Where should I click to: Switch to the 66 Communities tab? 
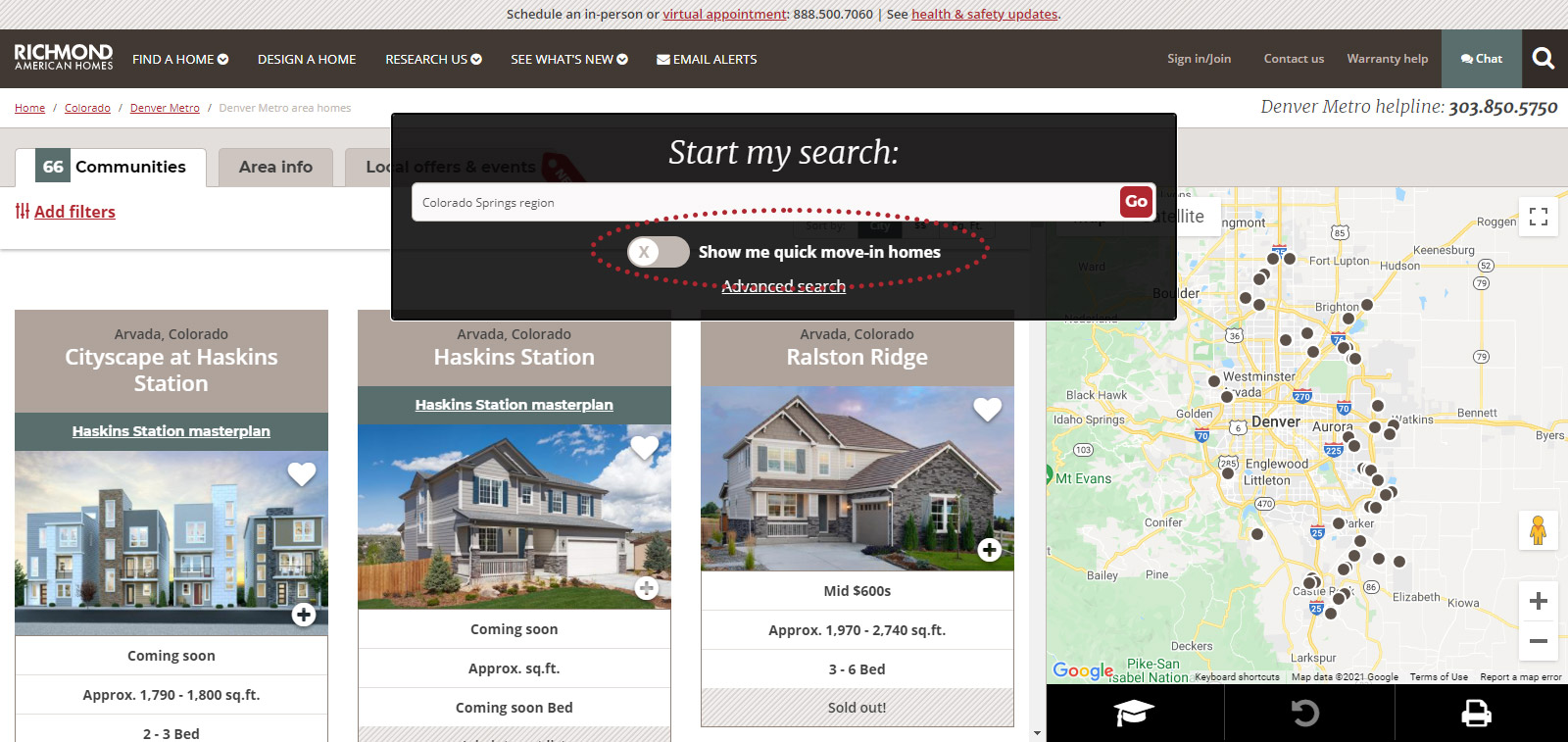click(111, 167)
